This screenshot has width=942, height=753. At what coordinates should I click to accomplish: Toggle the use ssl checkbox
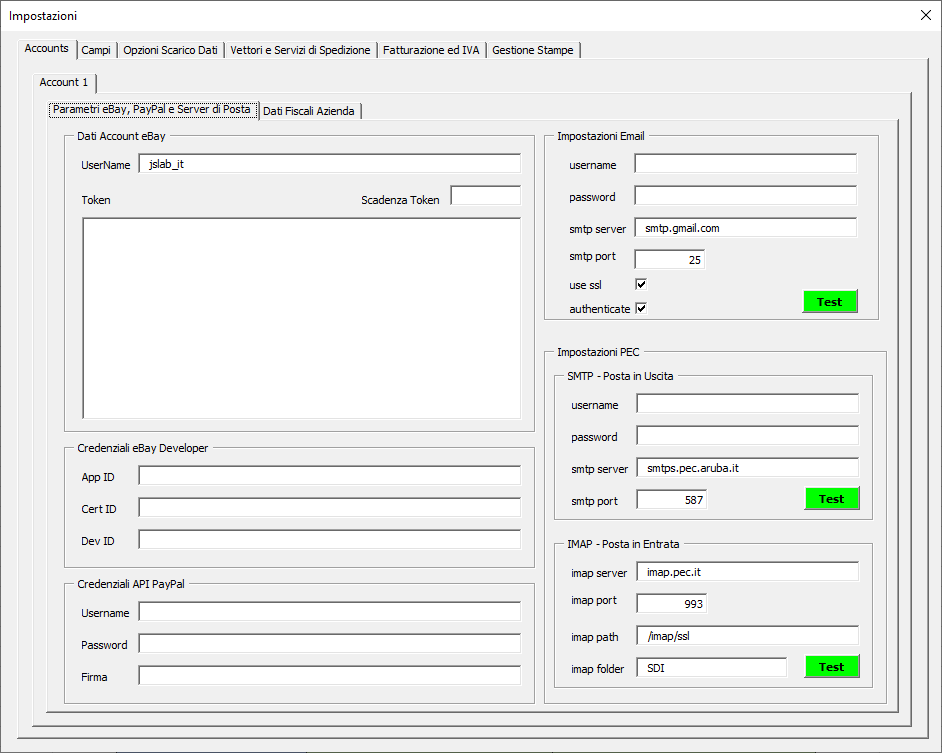pyautogui.click(x=641, y=284)
